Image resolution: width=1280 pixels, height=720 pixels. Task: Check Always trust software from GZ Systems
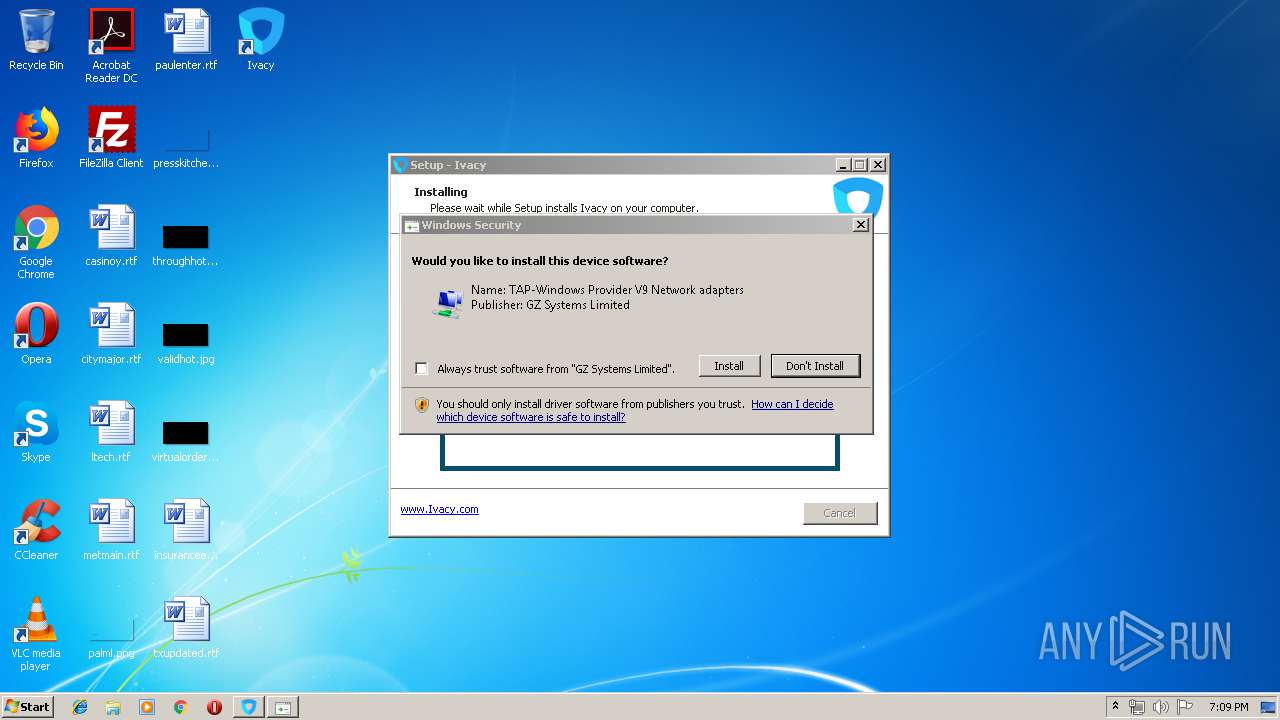[422, 368]
